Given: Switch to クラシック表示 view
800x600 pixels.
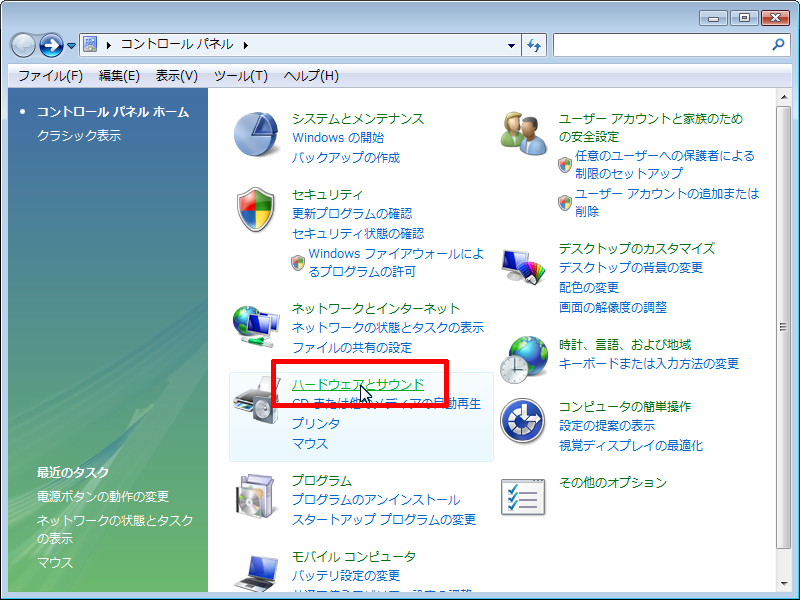Looking at the screenshot, I should coord(79,135).
